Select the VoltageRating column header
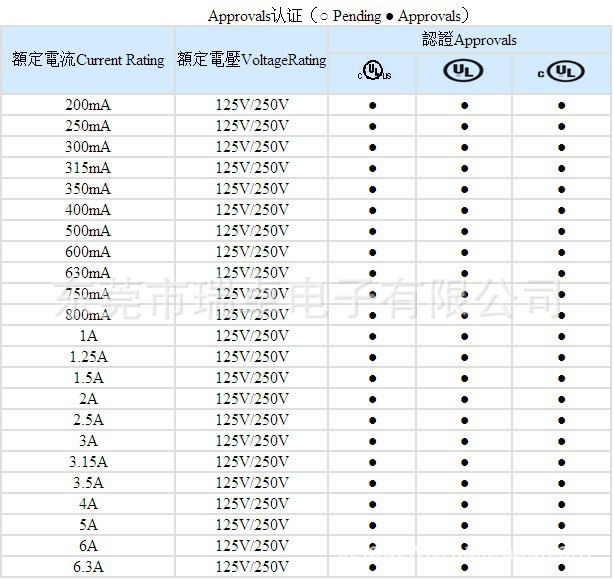The image size is (614, 580). click(x=251, y=60)
